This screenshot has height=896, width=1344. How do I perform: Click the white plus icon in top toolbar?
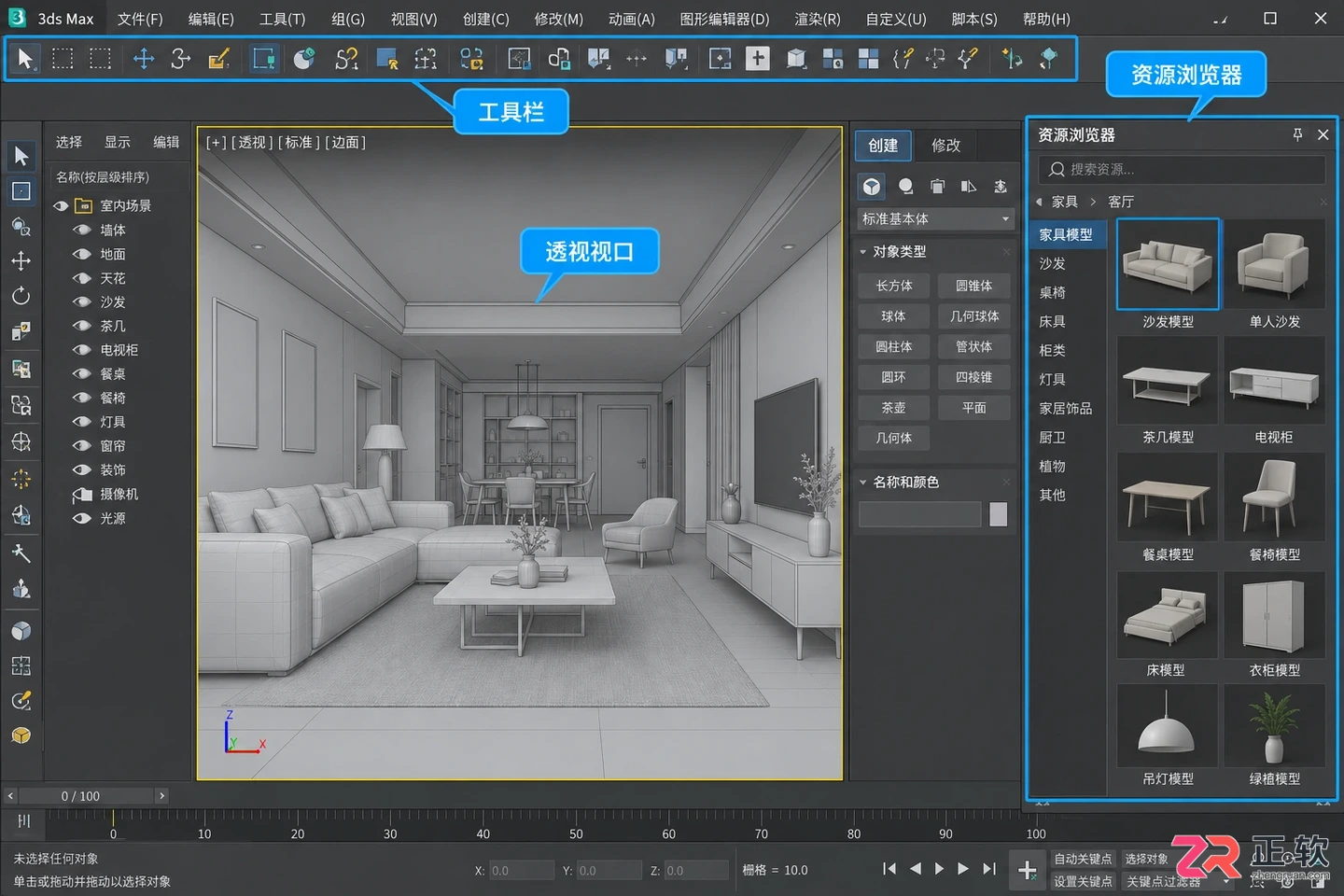point(757,59)
